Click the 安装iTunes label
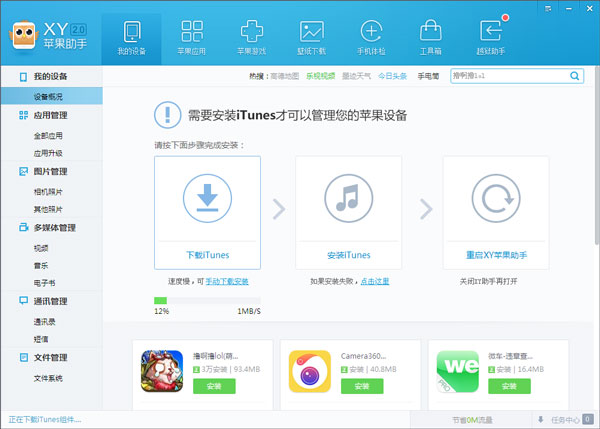600x429 pixels. tap(349, 255)
